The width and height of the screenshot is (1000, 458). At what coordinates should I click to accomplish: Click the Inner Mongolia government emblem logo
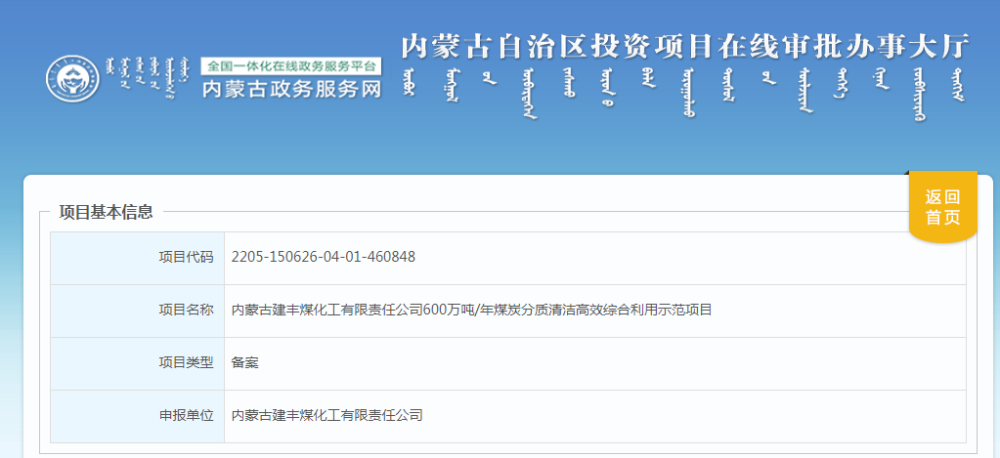click(73, 79)
